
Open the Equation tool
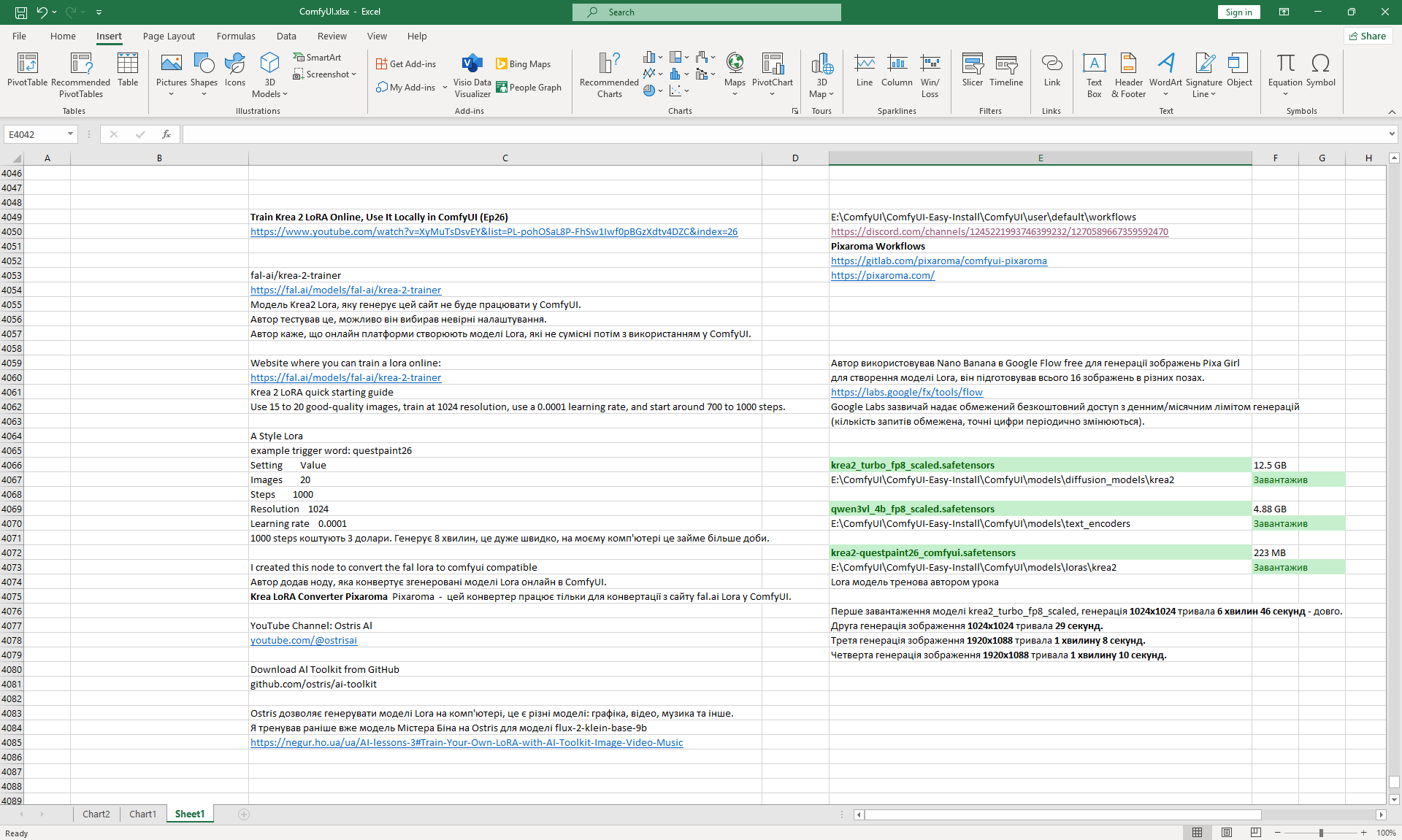coord(1285,74)
